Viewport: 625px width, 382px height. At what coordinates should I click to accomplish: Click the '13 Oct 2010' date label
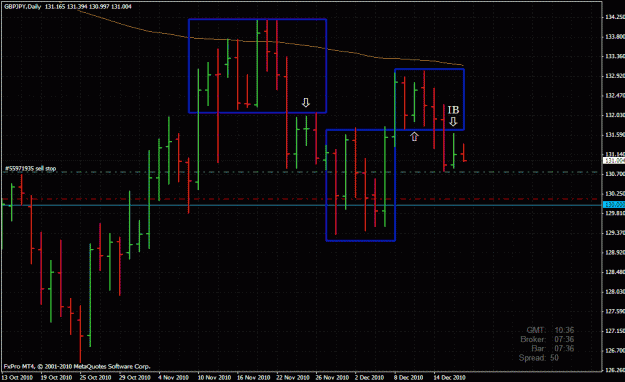(x=17, y=377)
